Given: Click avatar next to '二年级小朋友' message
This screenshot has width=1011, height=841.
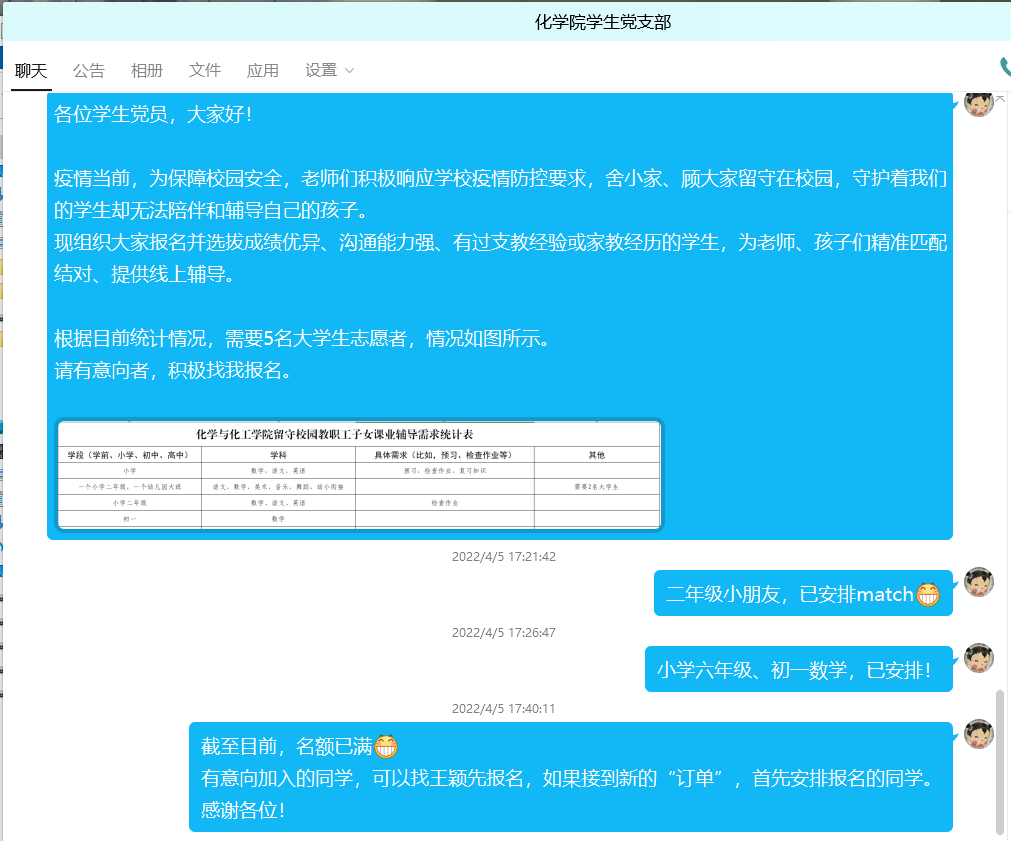Looking at the screenshot, I should point(979,582).
